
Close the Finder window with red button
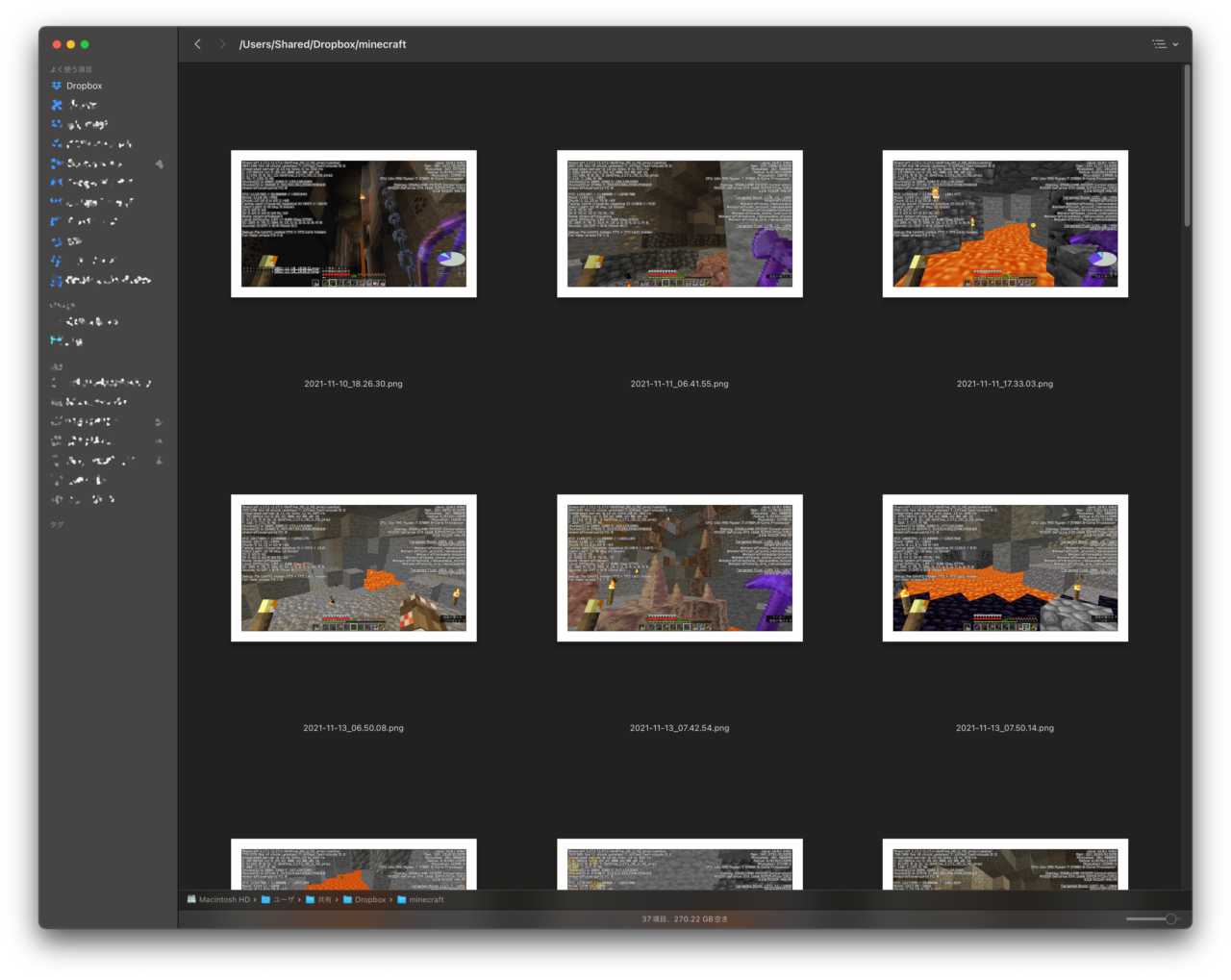point(57,44)
